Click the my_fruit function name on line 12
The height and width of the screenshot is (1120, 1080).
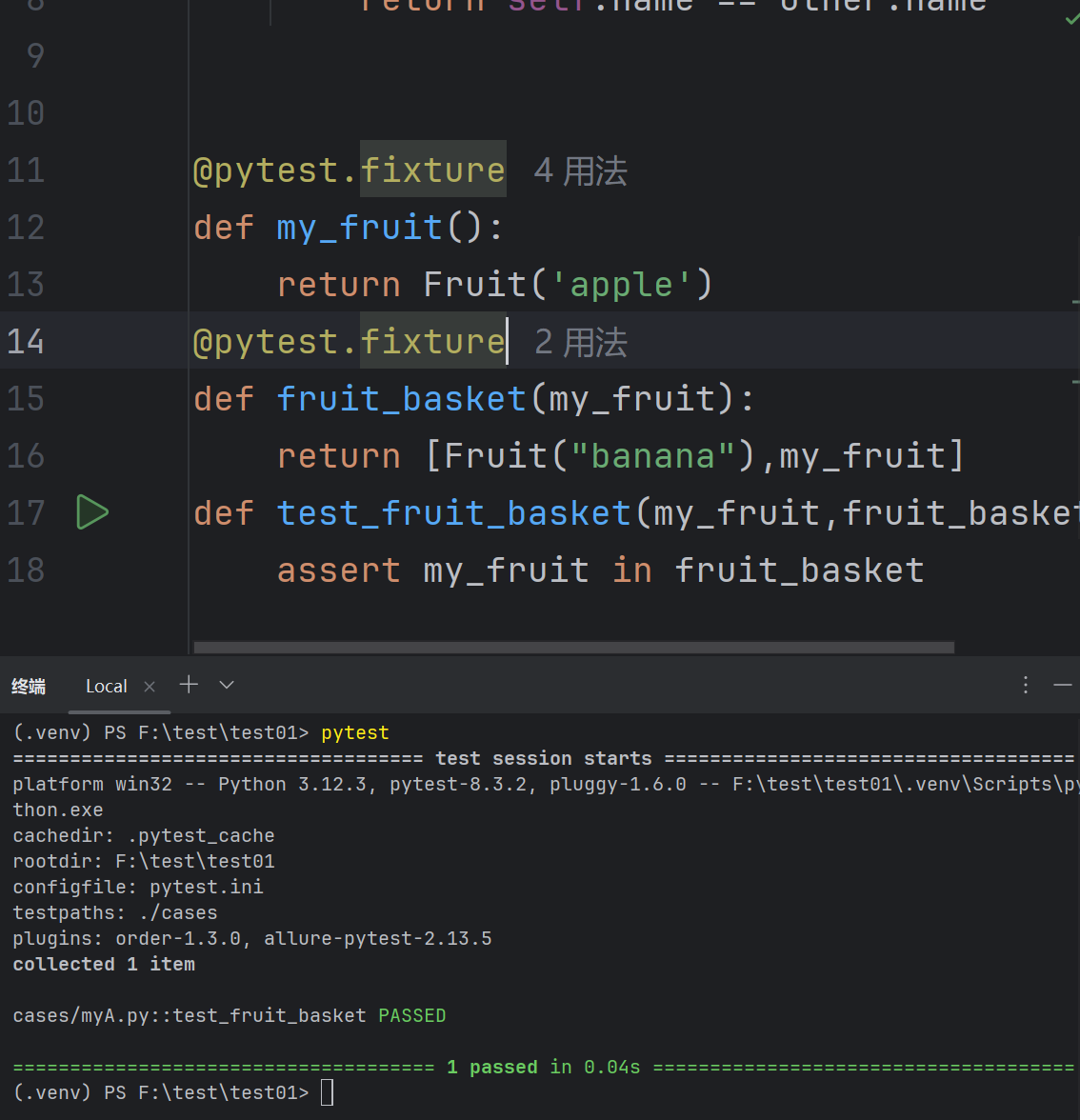point(359,228)
